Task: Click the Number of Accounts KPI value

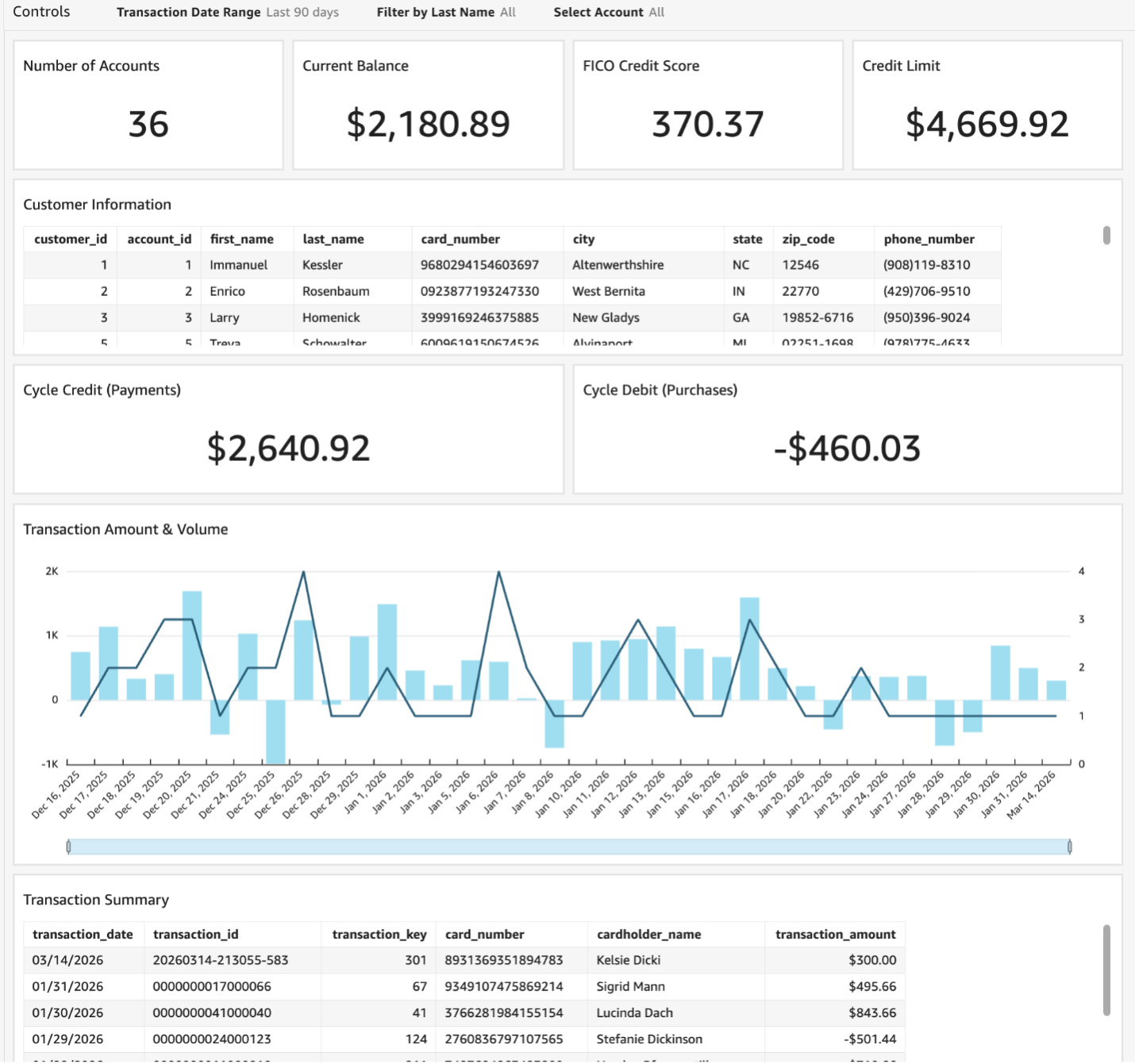Action: [x=148, y=124]
